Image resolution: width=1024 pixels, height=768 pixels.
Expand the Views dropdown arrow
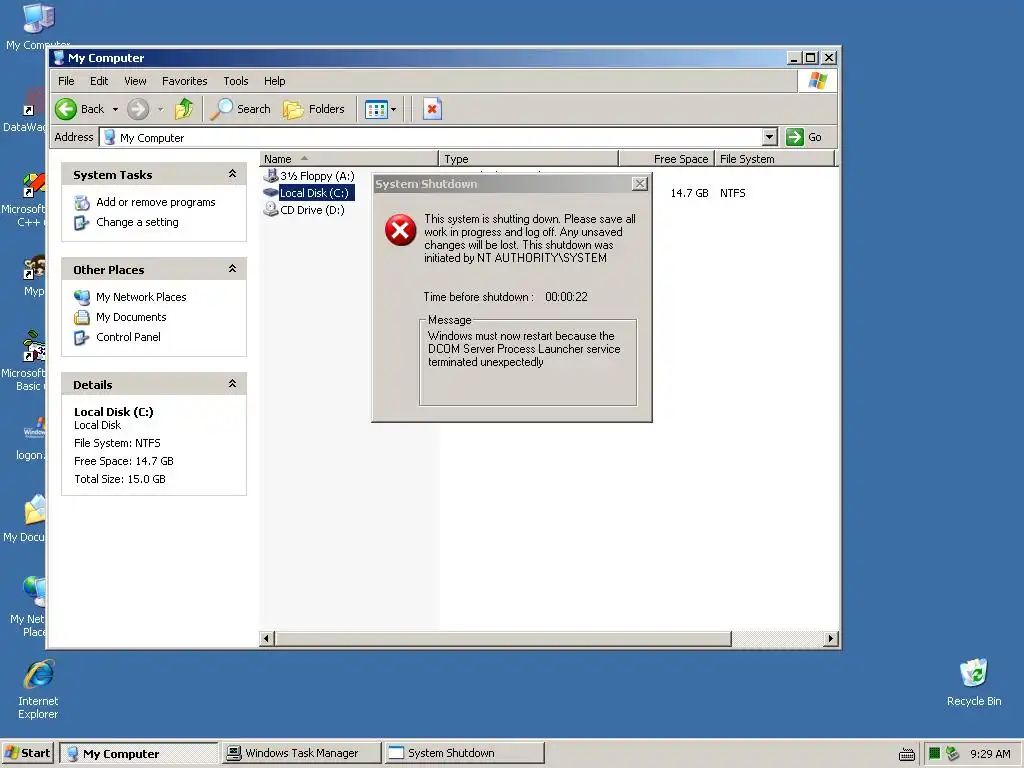(x=393, y=110)
